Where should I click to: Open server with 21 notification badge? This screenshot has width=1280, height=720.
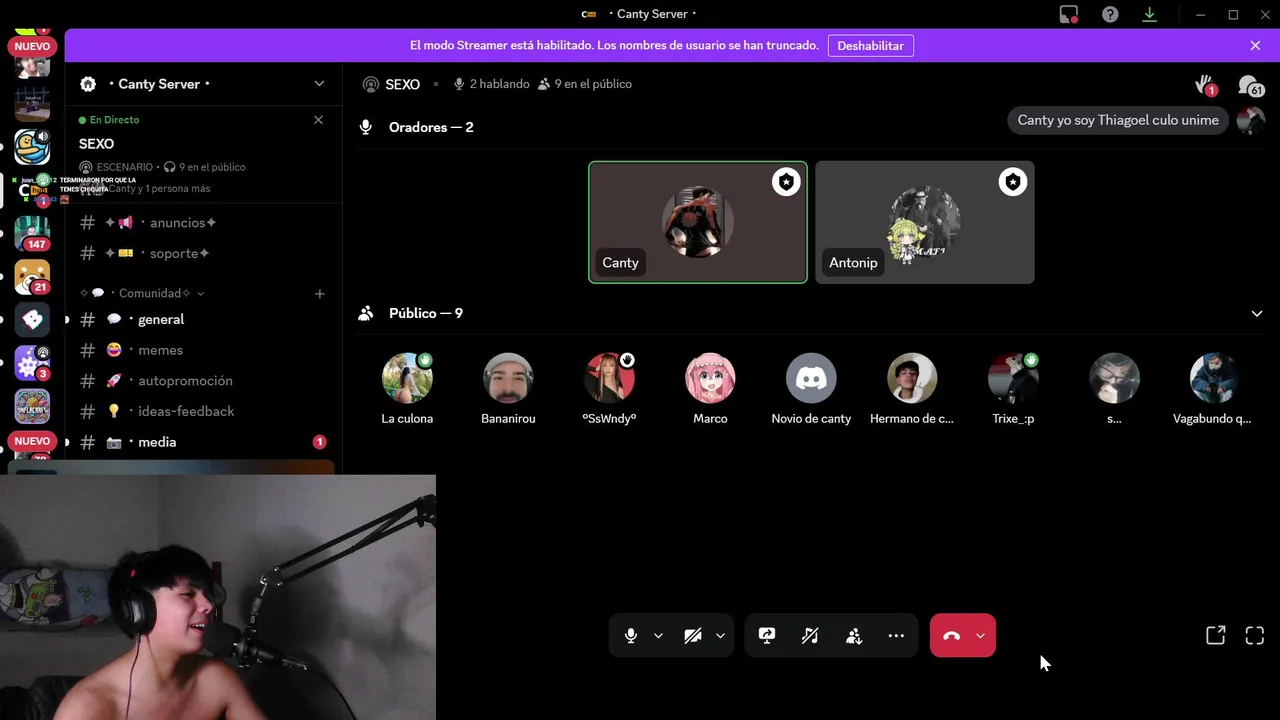[x=32, y=276]
